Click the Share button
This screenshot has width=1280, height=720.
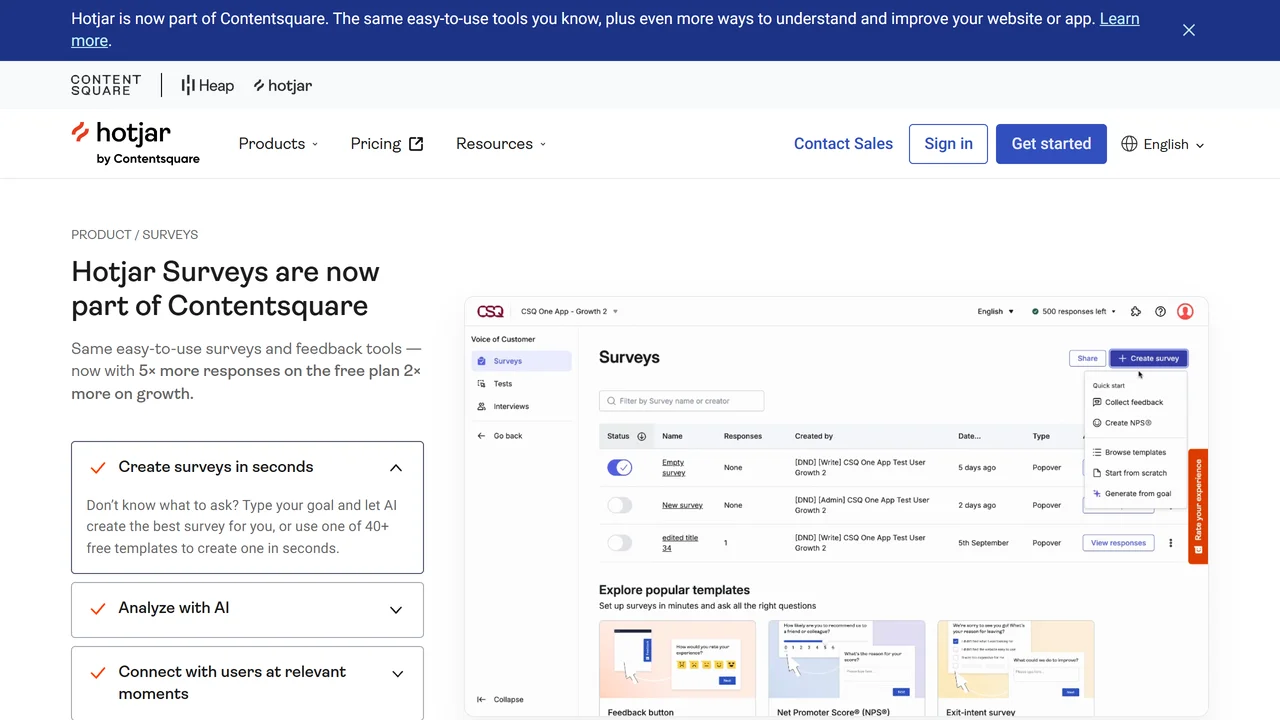click(x=1087, y=358)
